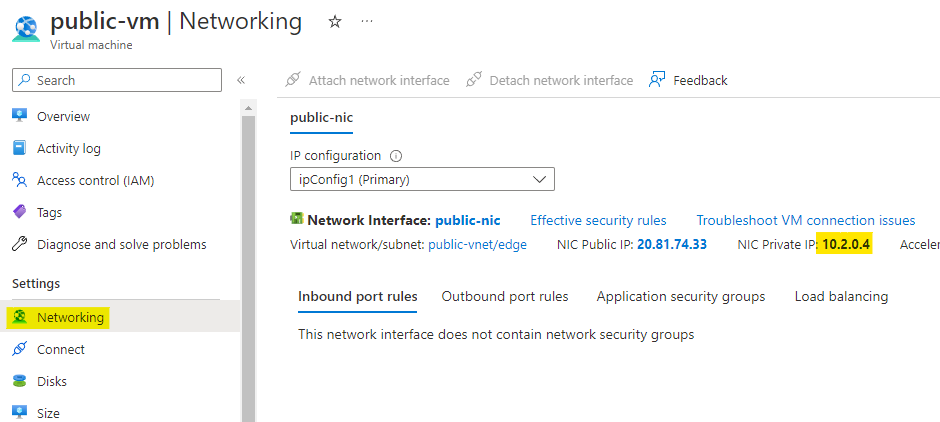The image size is (940, 422).
Task: Click the Connect icon in Settings
Action: pyautogui.click(x=19, y=349)
